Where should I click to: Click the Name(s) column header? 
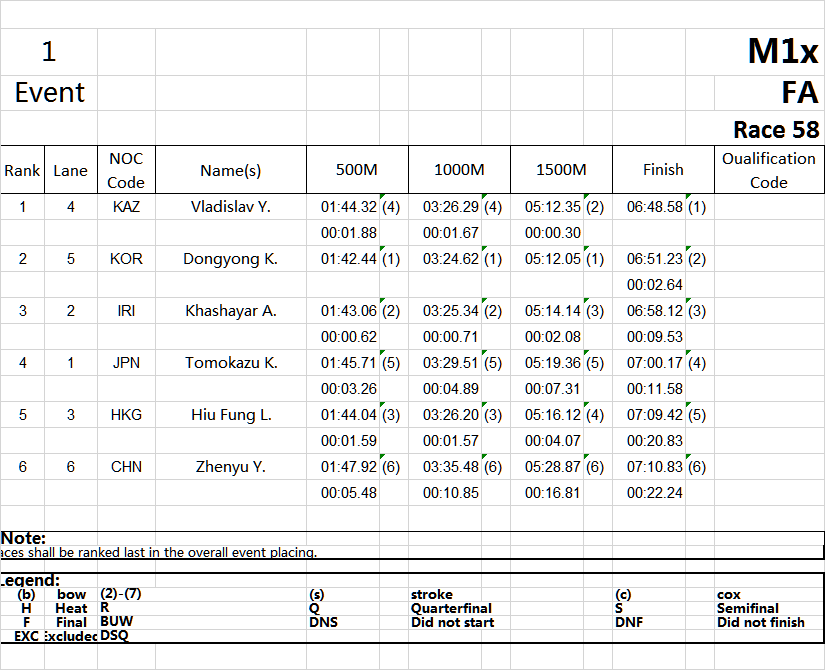[230, 170]
